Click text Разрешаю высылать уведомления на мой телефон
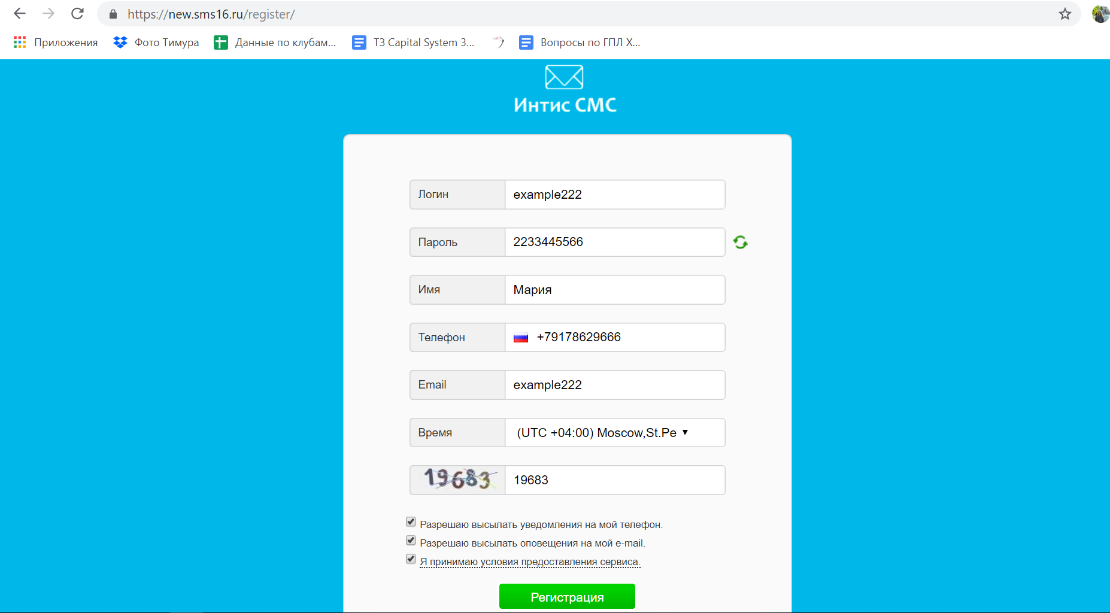Screen dimensions: 1110x613 (541, 525)
